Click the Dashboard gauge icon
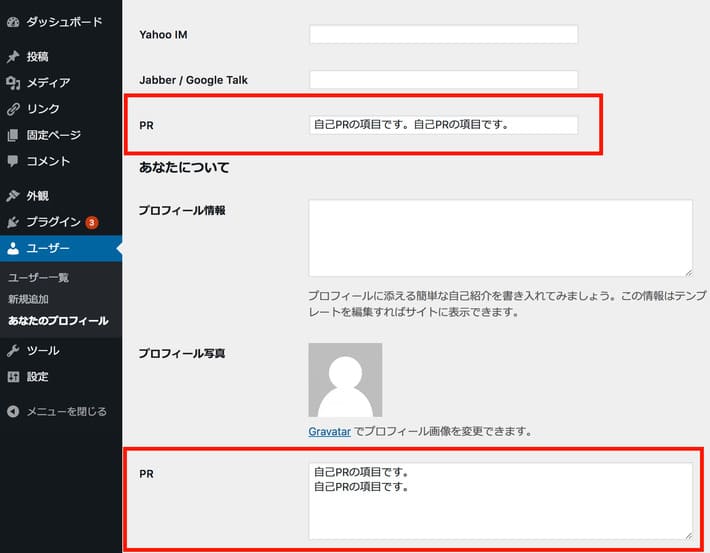Viewport: 710px width, 553px height. pos(13,20)
